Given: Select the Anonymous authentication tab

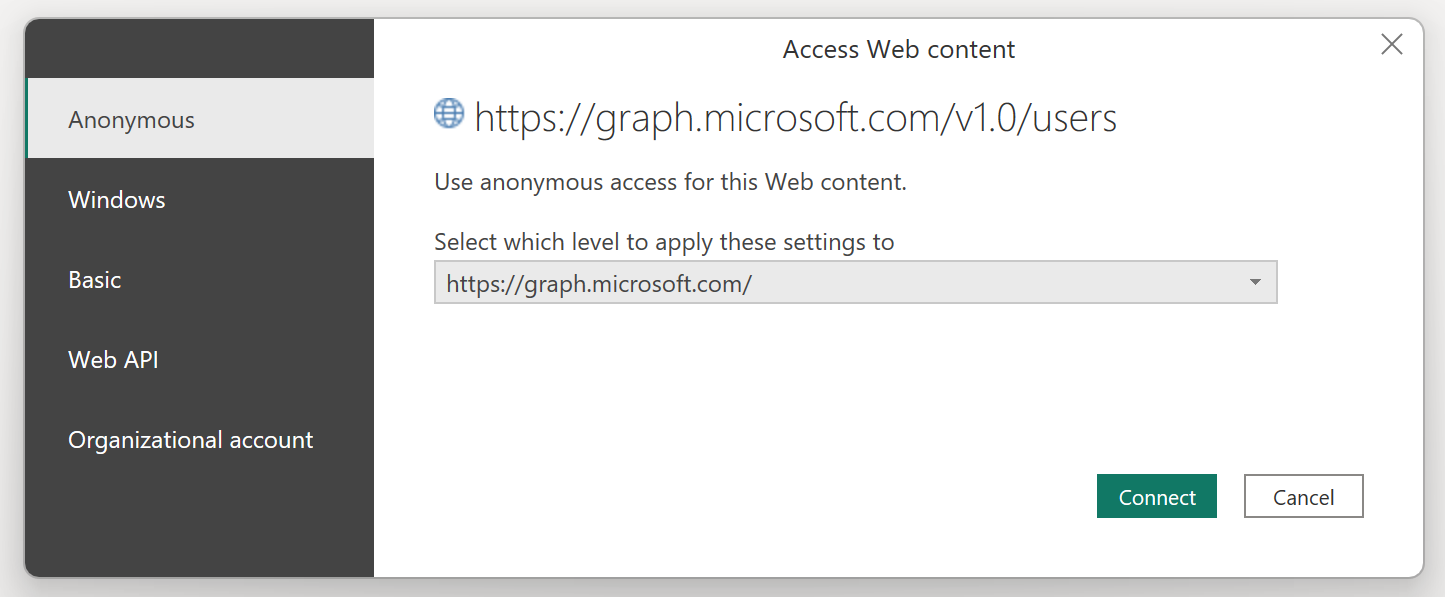Looking at the screenshot, I should click(x=200, y=119).
